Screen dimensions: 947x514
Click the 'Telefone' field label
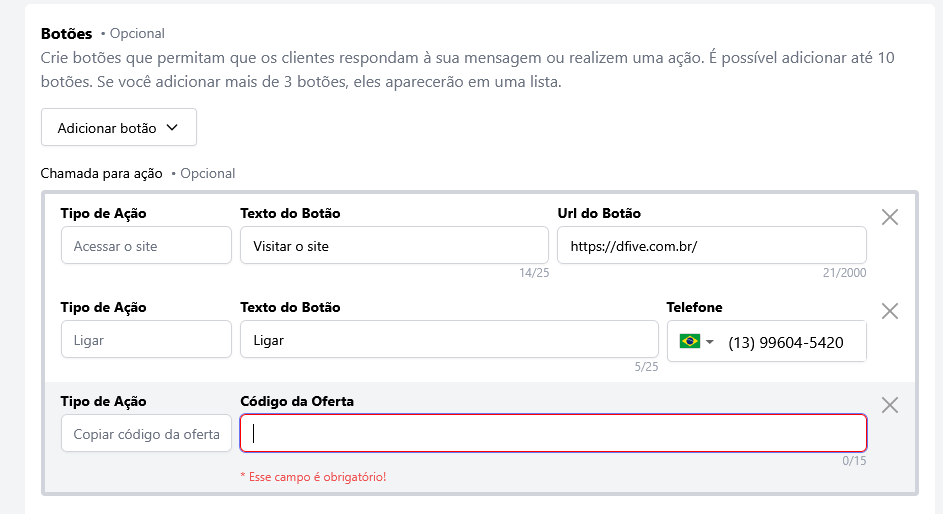pyautogui.click(x=694, y=307)
